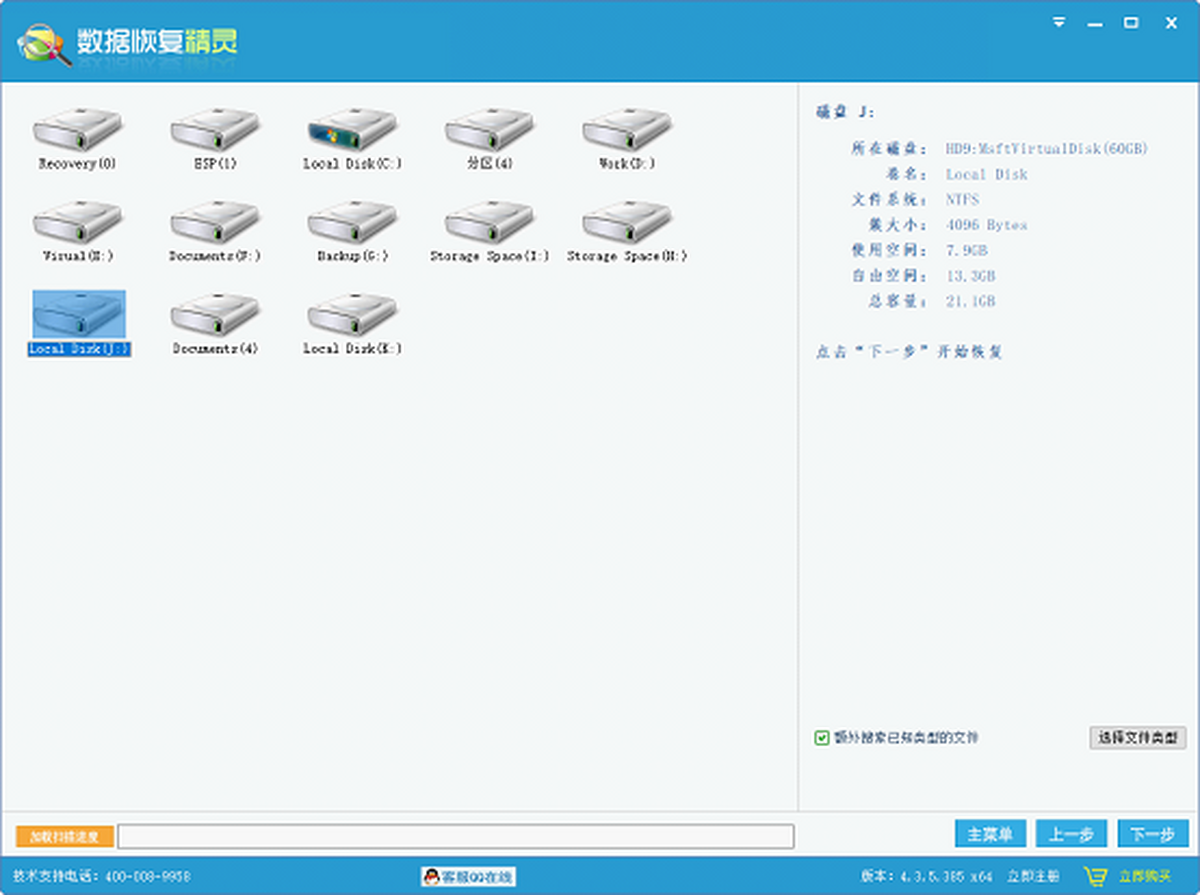Image resolution: width=1200 pixels, height=895 pixels.
Task: Click the highlighted Local Disk (J:) drive
Action: (x=78, y=317)
